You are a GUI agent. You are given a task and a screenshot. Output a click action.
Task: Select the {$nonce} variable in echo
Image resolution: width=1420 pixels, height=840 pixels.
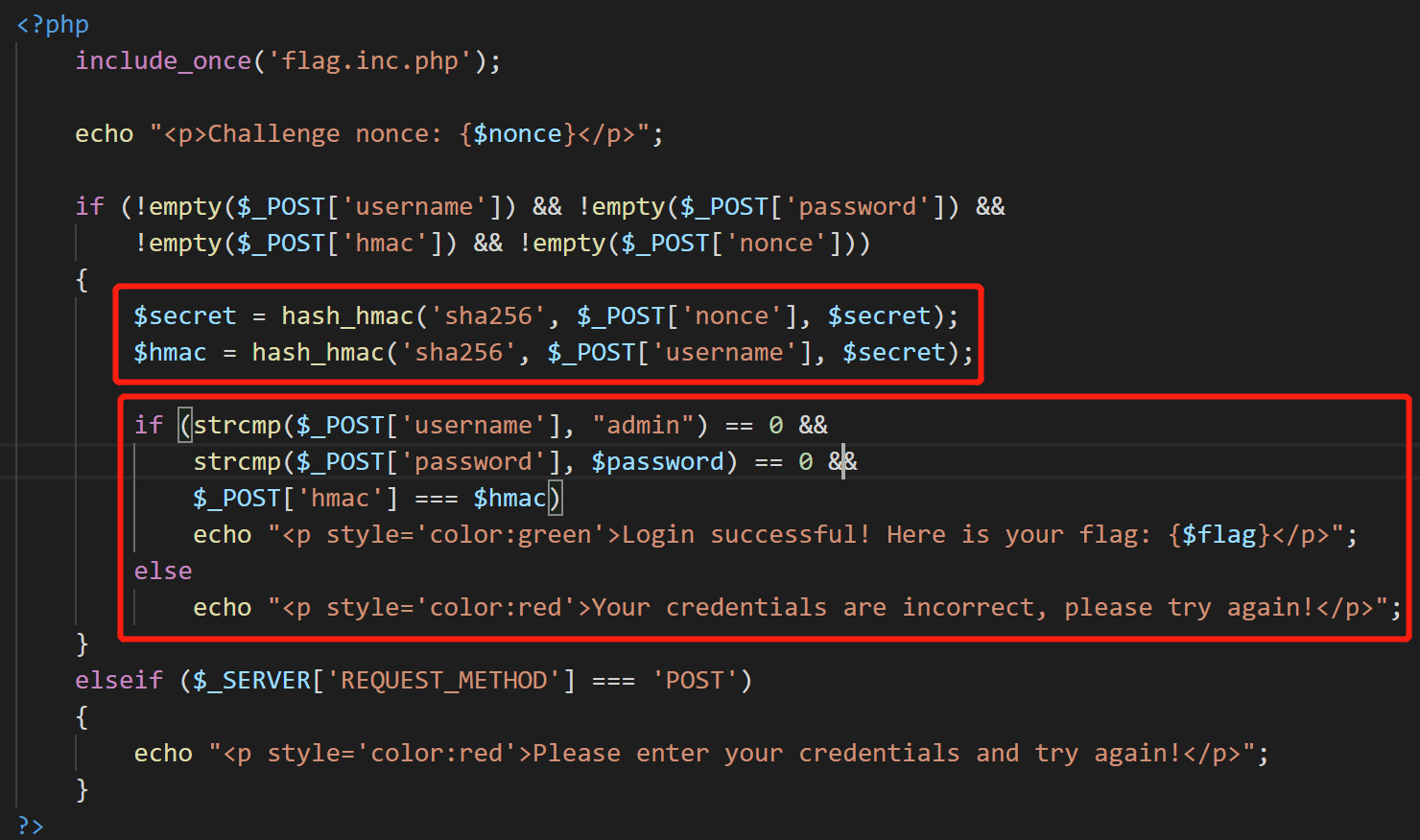pyautogui.click(x=518, y=133)
